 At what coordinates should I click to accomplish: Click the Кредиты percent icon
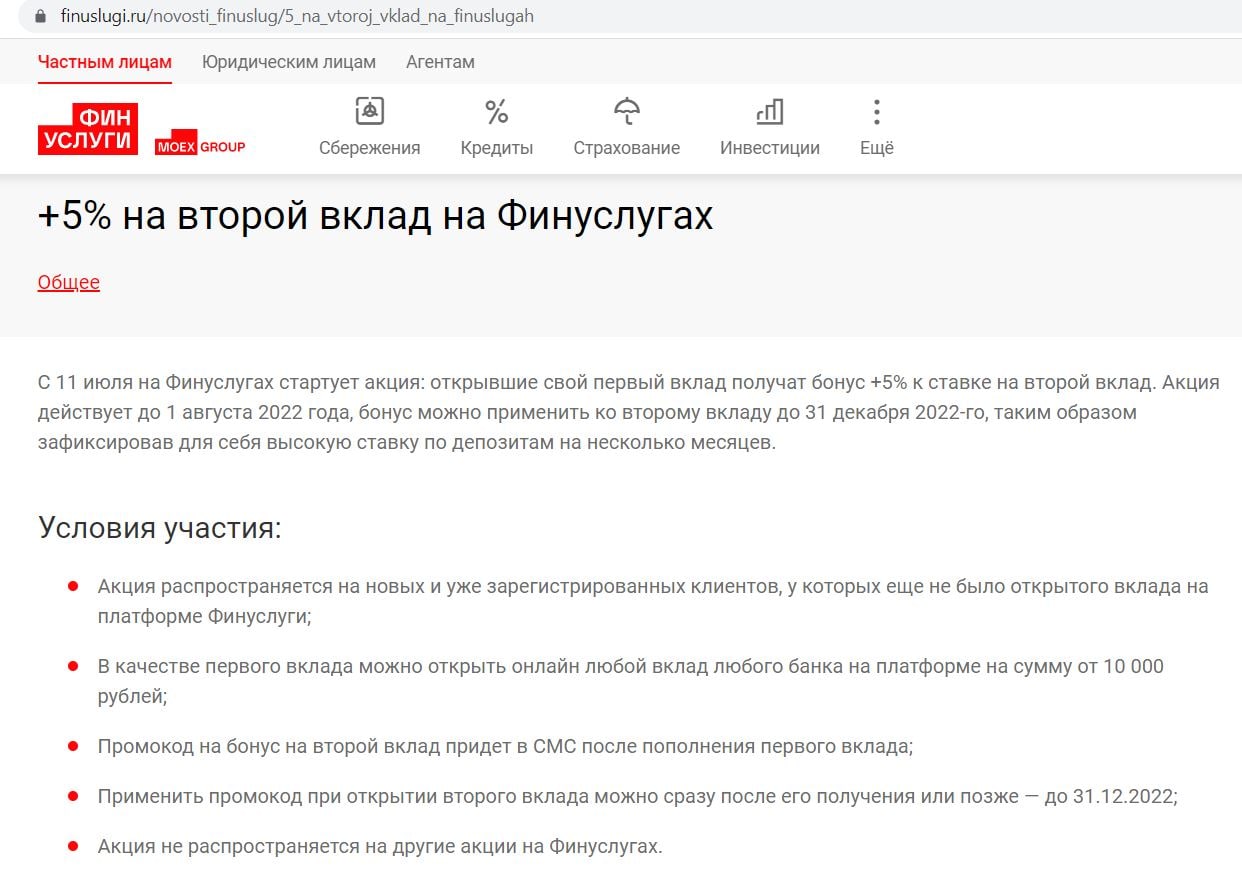(496, 111)
